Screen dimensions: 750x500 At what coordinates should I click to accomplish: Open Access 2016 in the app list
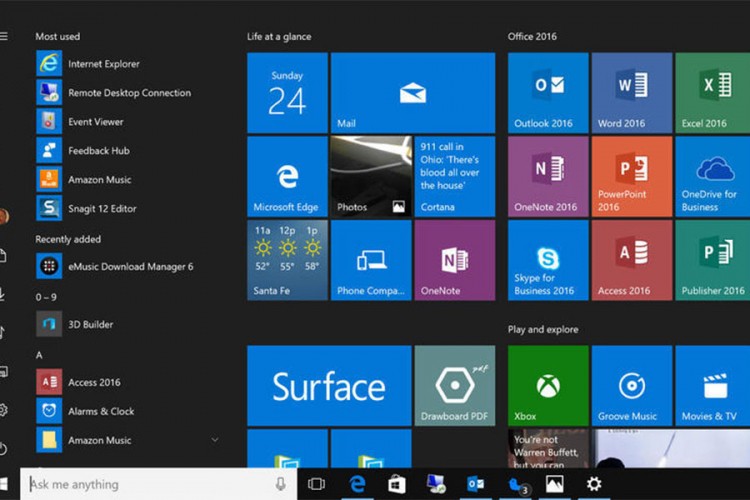129,382
